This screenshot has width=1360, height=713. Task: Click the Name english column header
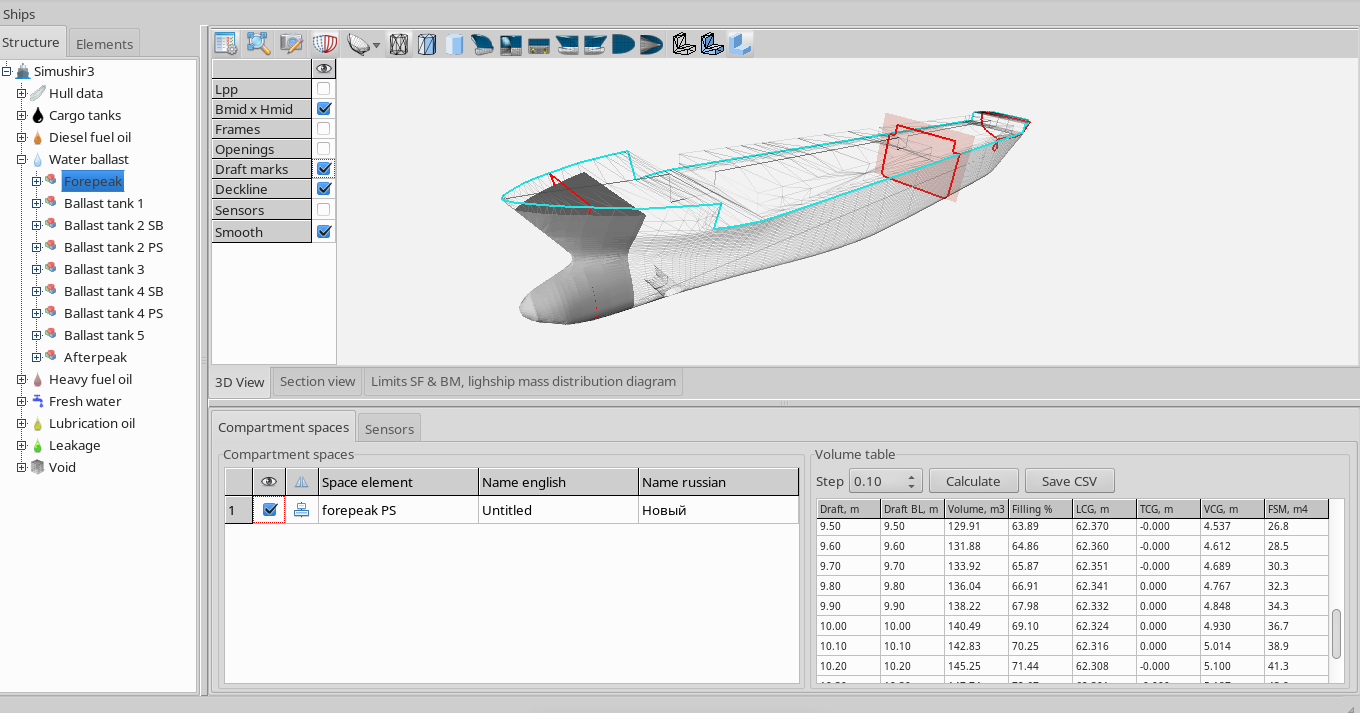(x=558, y=482)
